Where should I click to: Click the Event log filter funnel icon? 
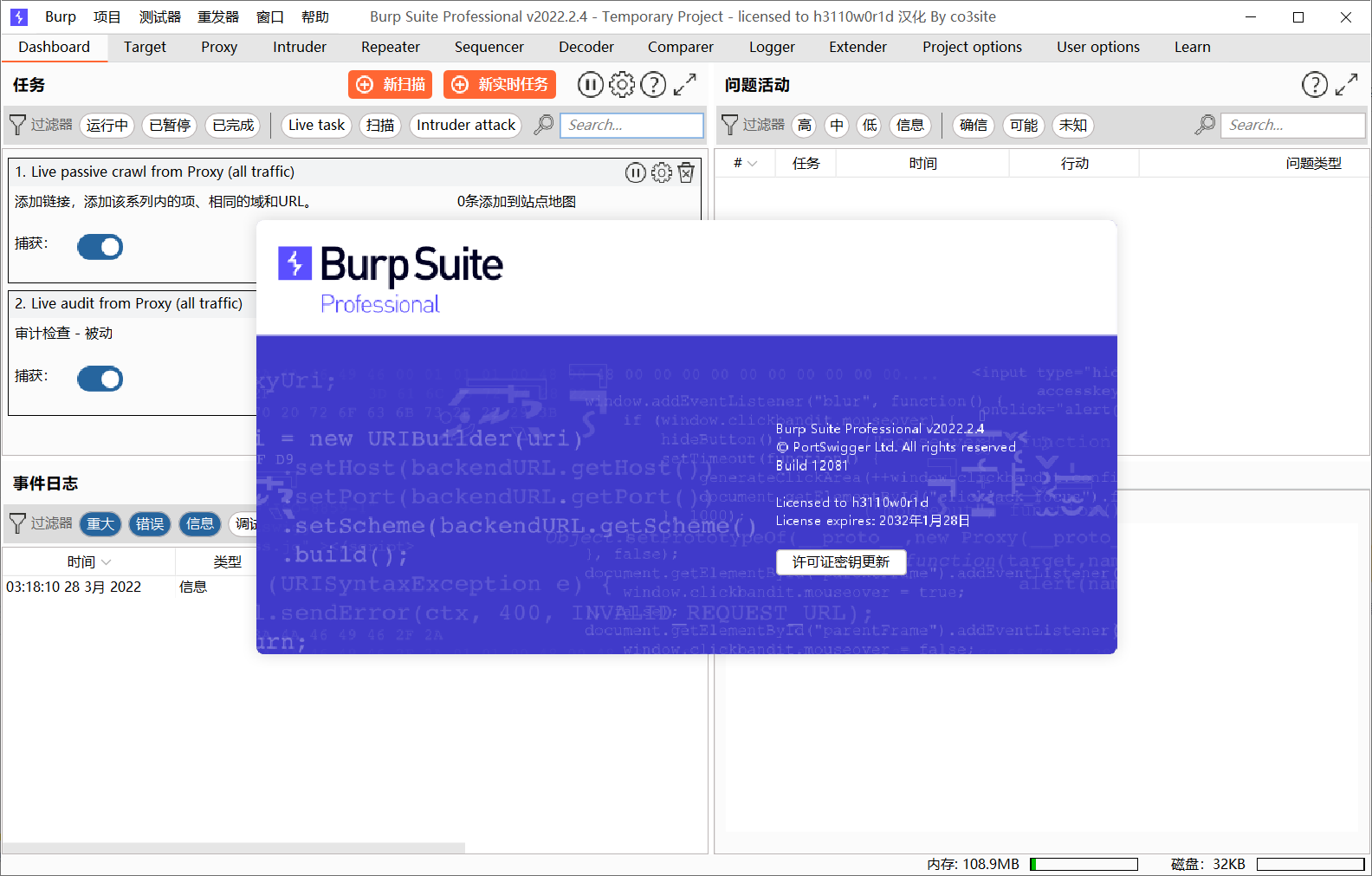tap(17, 523)
